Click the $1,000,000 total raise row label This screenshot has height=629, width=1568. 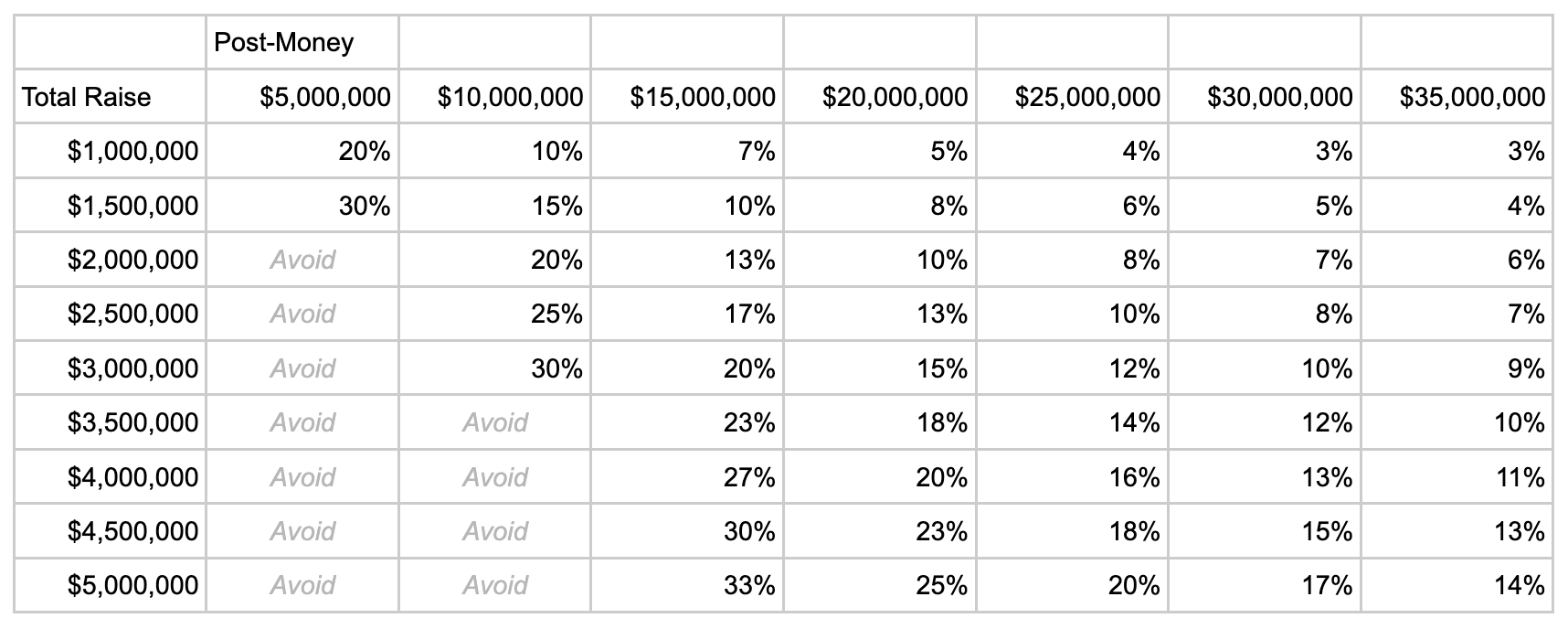[x=111, y=151]
